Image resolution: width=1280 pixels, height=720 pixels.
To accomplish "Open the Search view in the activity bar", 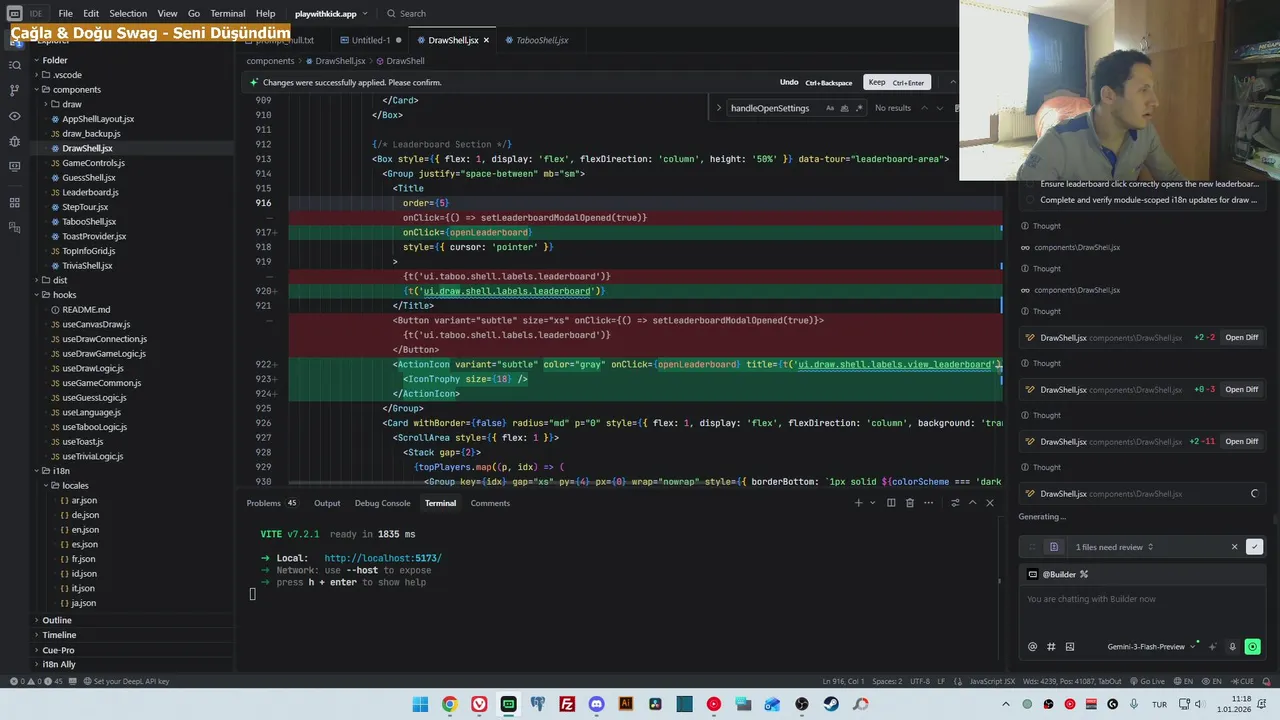I will 14,65.
